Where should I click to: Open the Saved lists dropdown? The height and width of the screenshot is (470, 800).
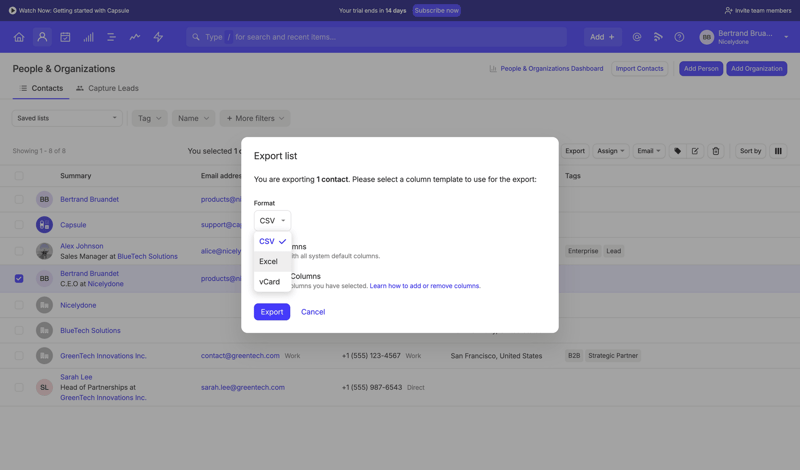(x=67, y=118)
